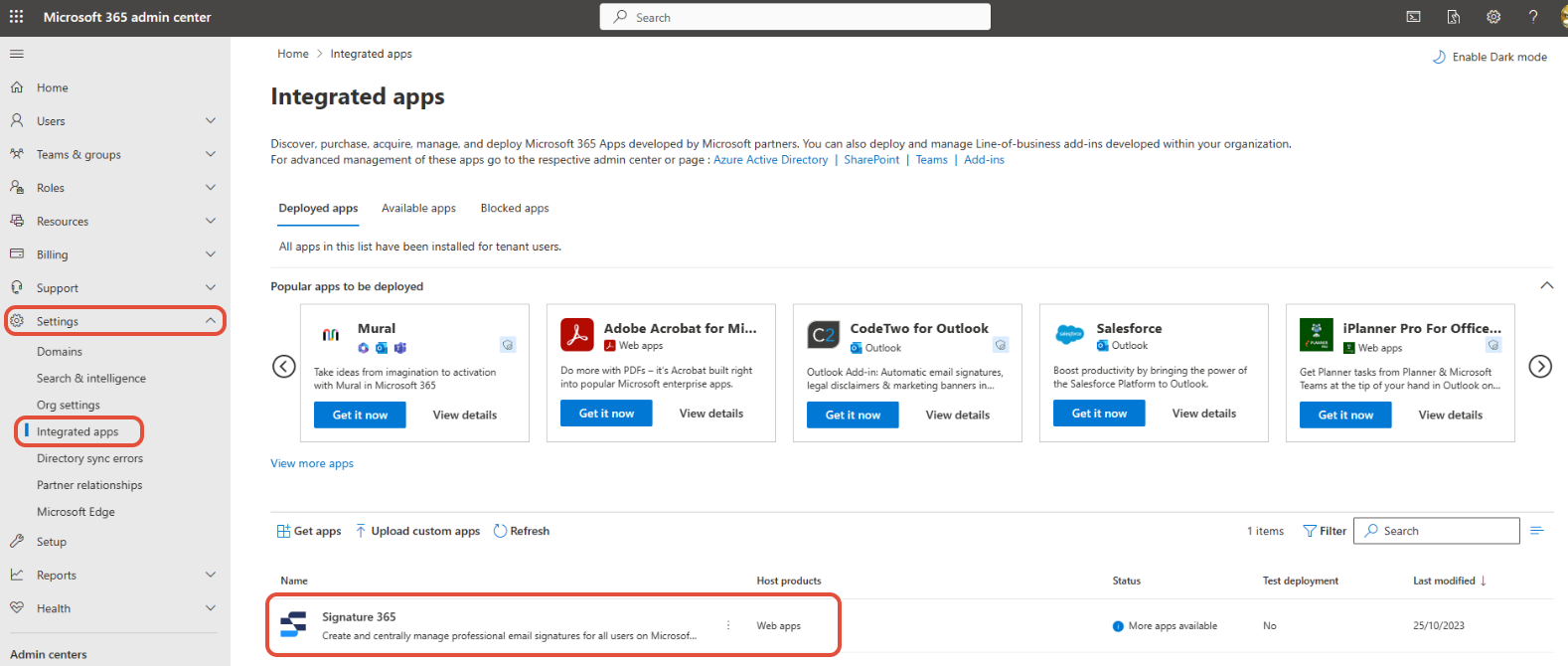Open Search & intelligence settings

91,379
